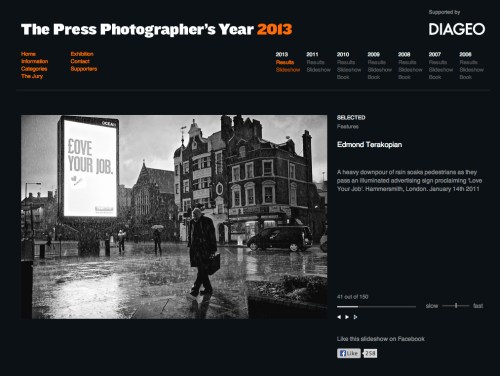The width and height of the screenshot is (500, 376).
Task: Click the 2007 year heading
Action: click(x=435, y=54)
